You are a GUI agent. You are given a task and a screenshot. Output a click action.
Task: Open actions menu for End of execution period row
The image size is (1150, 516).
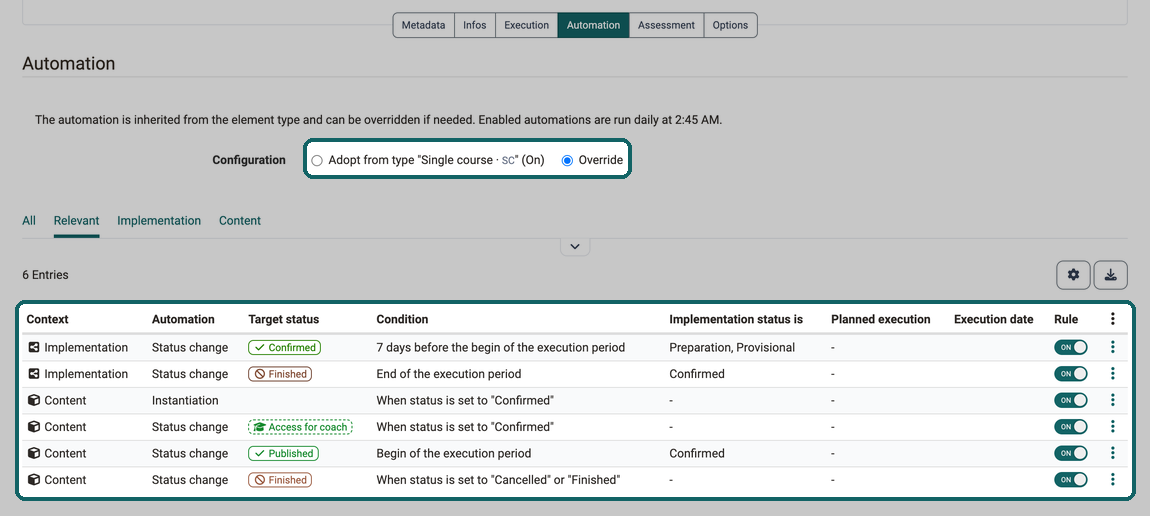[x=1113, y=374]
